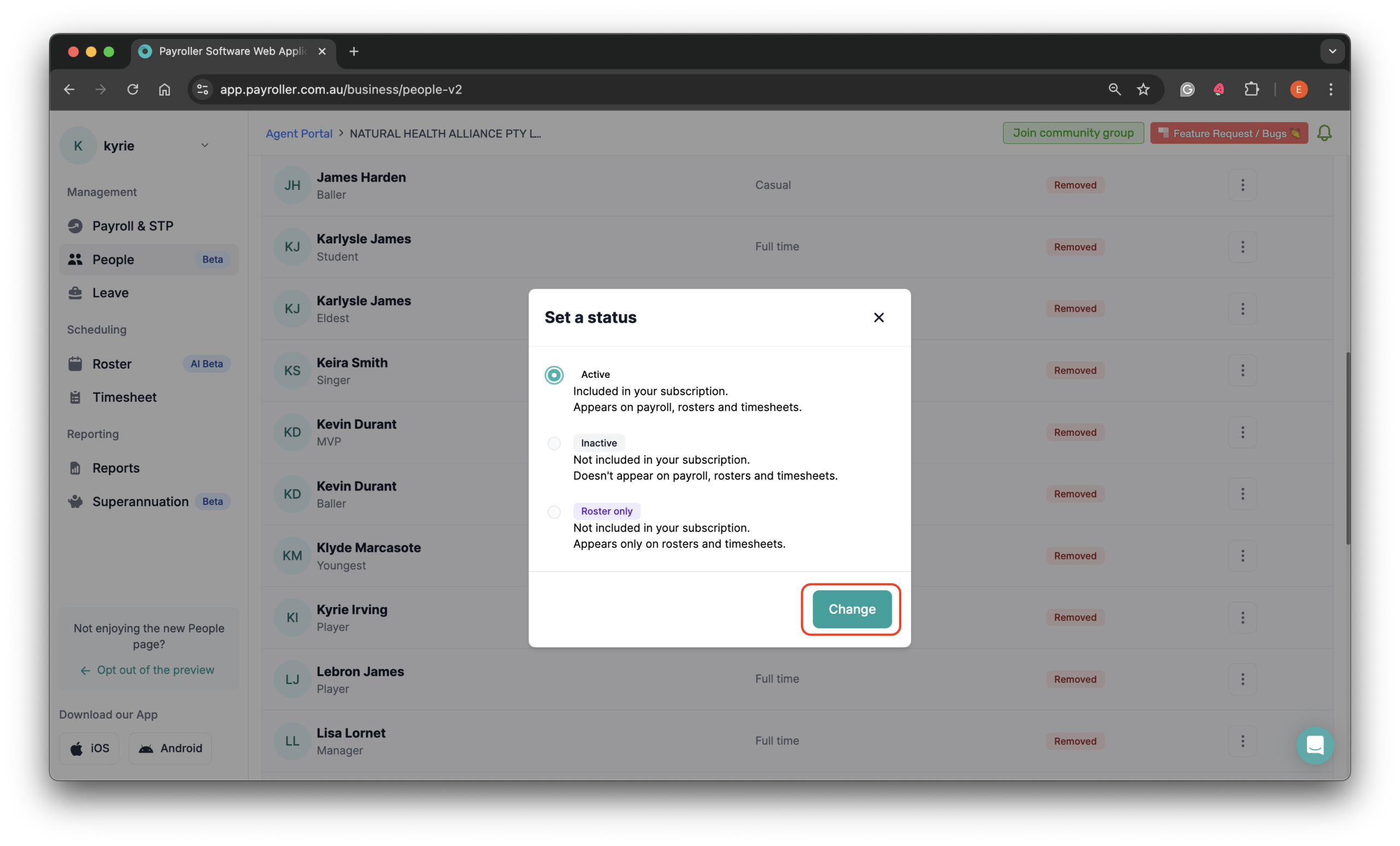Image resolution: width=1400 pixels, height=846 pixels.
Task: Open the Roster AI Beta page
Action: 113,364
